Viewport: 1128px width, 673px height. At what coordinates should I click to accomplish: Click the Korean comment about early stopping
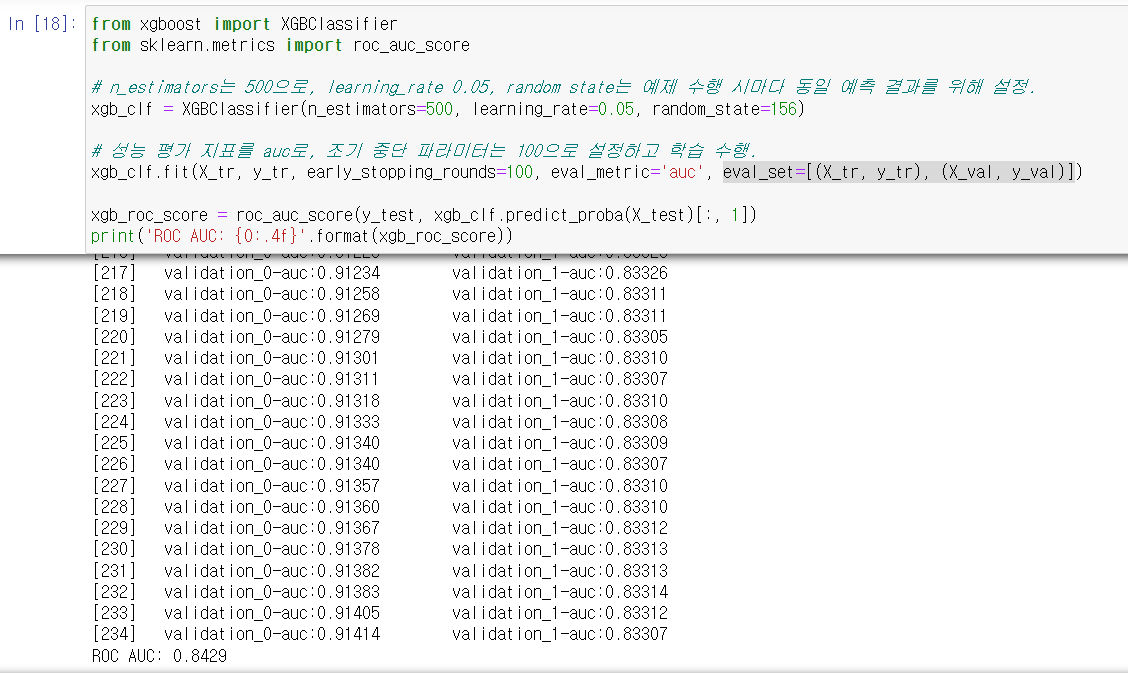[x=424, y=150]
